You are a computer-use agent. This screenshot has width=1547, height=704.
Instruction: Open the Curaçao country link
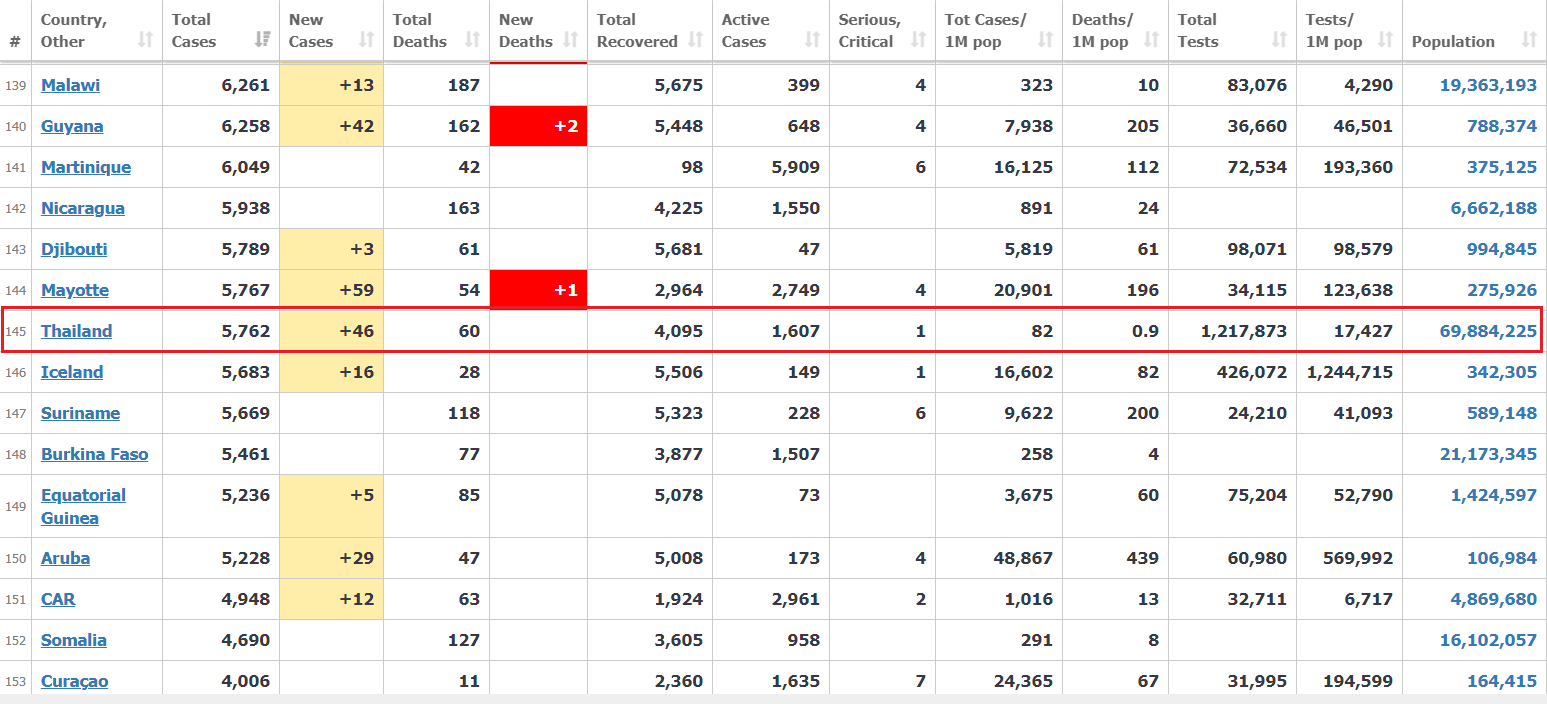click(74, 681)
